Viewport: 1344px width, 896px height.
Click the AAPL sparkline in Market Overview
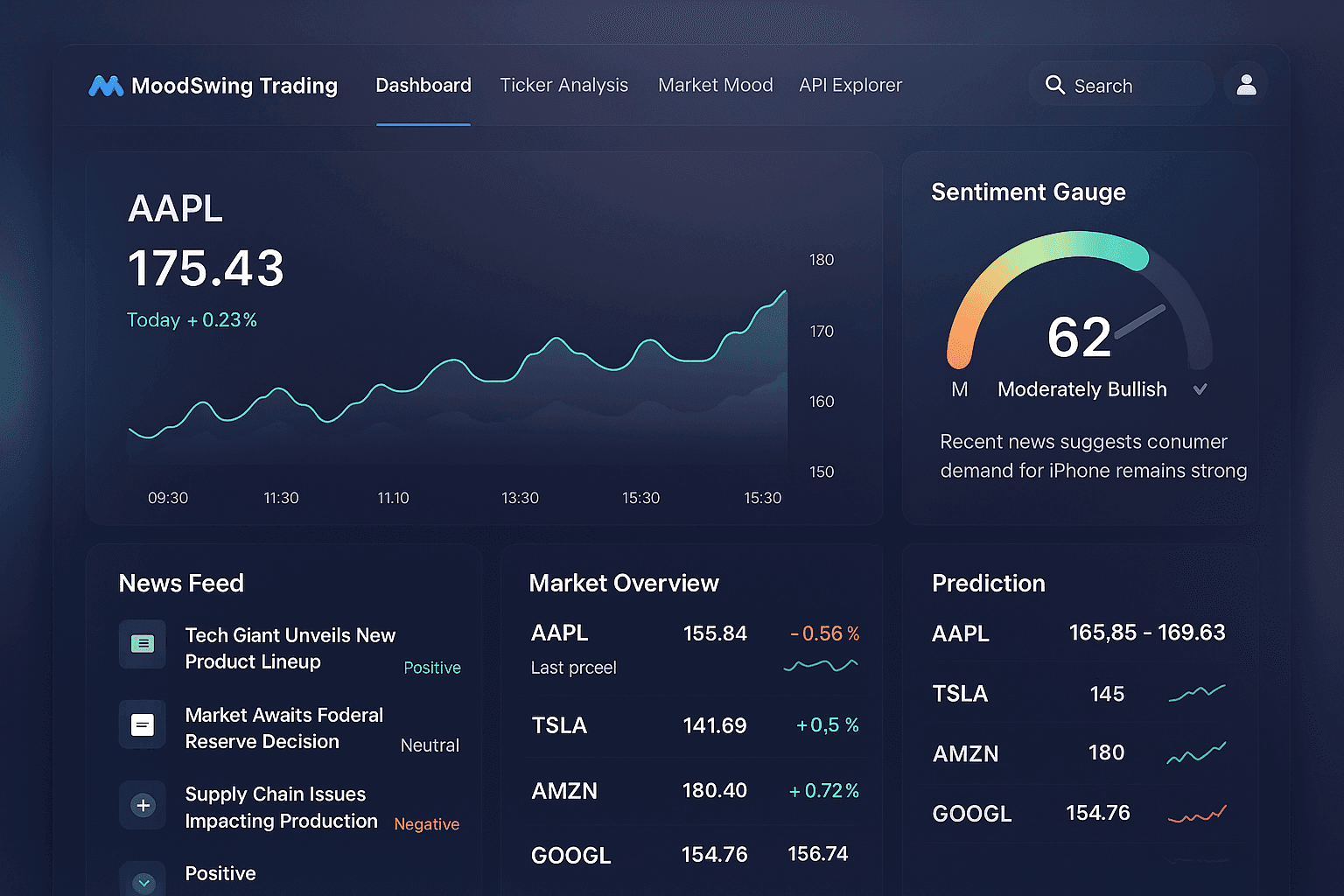[821, 665]
